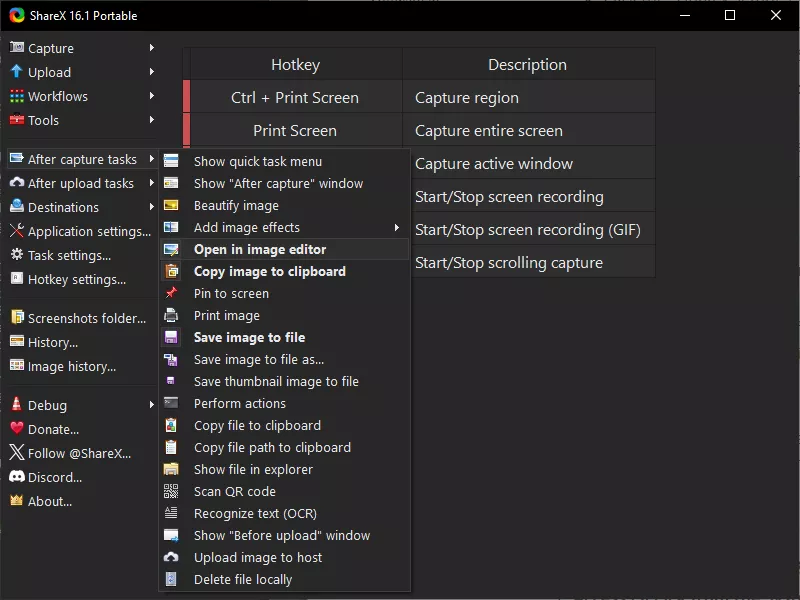This screenshot has height=600, width=800.
Task: Click the Screenshots folder icon
Action: [x=17, y=317]
